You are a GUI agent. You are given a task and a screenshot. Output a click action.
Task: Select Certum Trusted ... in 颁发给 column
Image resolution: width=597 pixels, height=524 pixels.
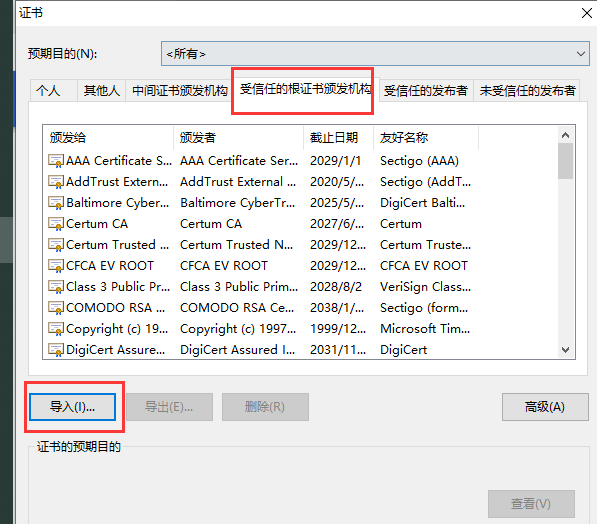(117, 244)
